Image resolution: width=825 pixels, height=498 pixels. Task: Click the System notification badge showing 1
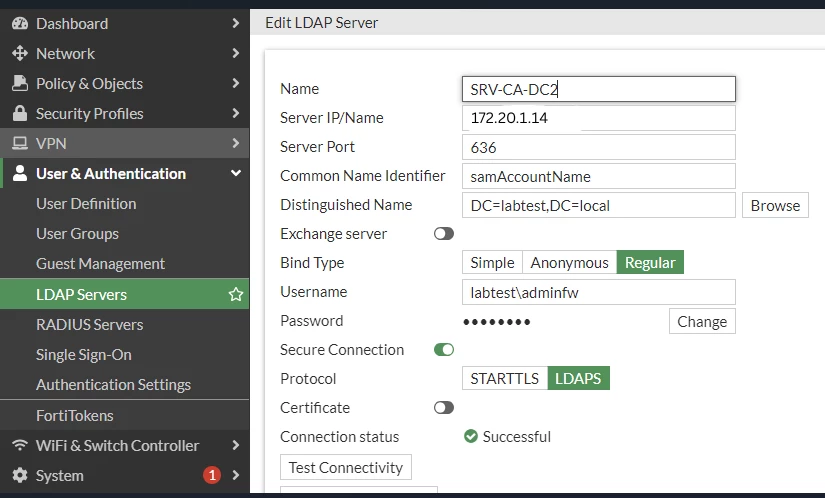coord(212,475)
